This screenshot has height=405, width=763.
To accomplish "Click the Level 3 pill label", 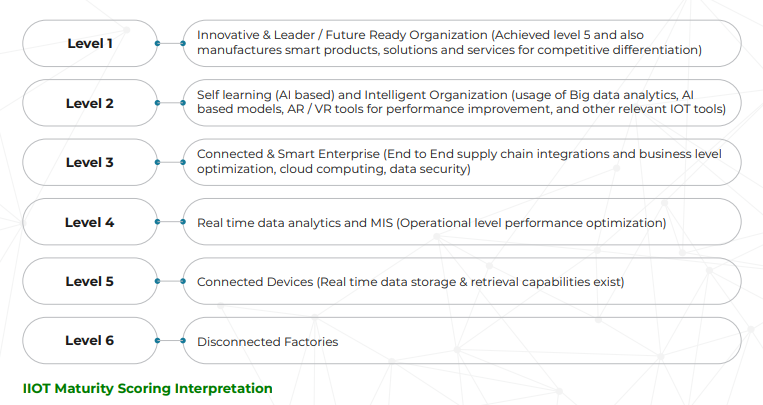I will tap(89, 162).
